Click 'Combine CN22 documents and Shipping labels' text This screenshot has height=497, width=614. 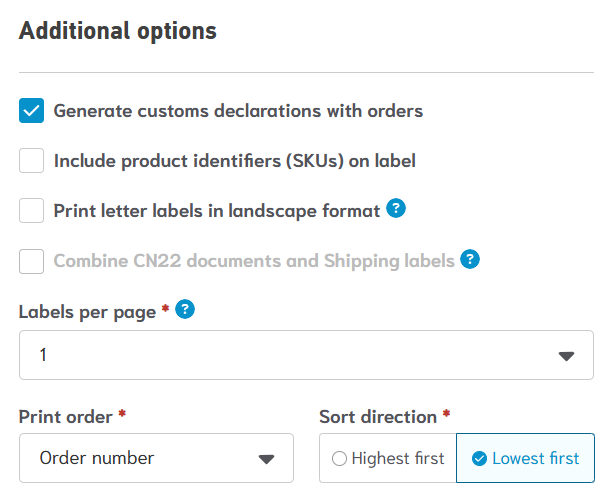click(254, 261)
